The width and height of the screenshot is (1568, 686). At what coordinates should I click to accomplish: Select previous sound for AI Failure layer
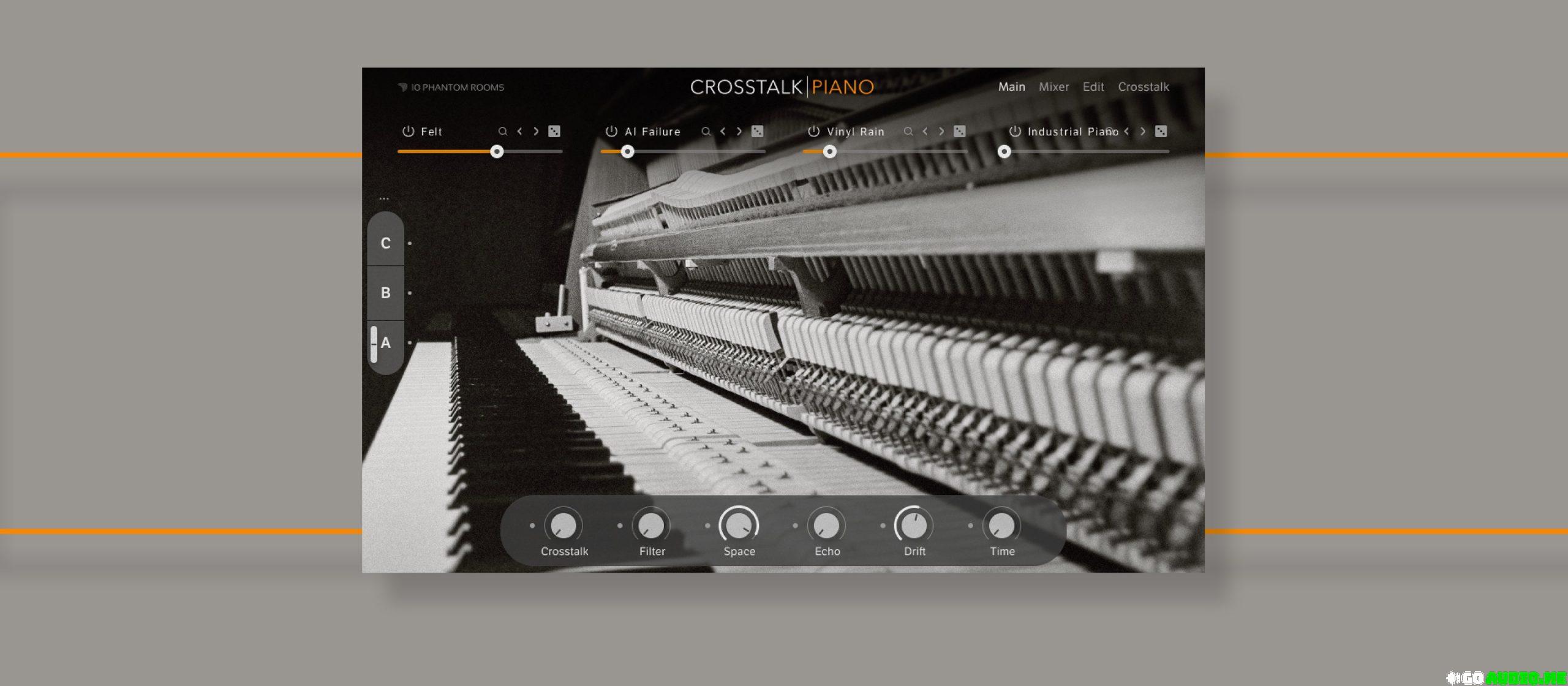(x=723, y=131)
